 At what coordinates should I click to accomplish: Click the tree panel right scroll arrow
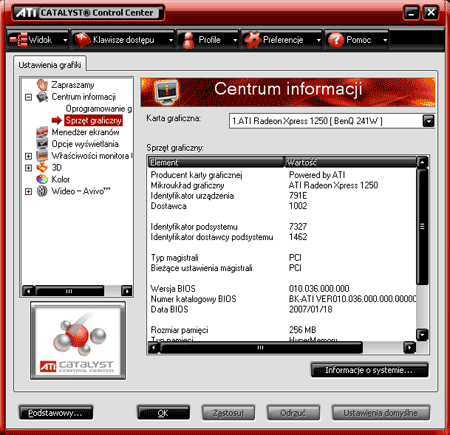[127, 291]
